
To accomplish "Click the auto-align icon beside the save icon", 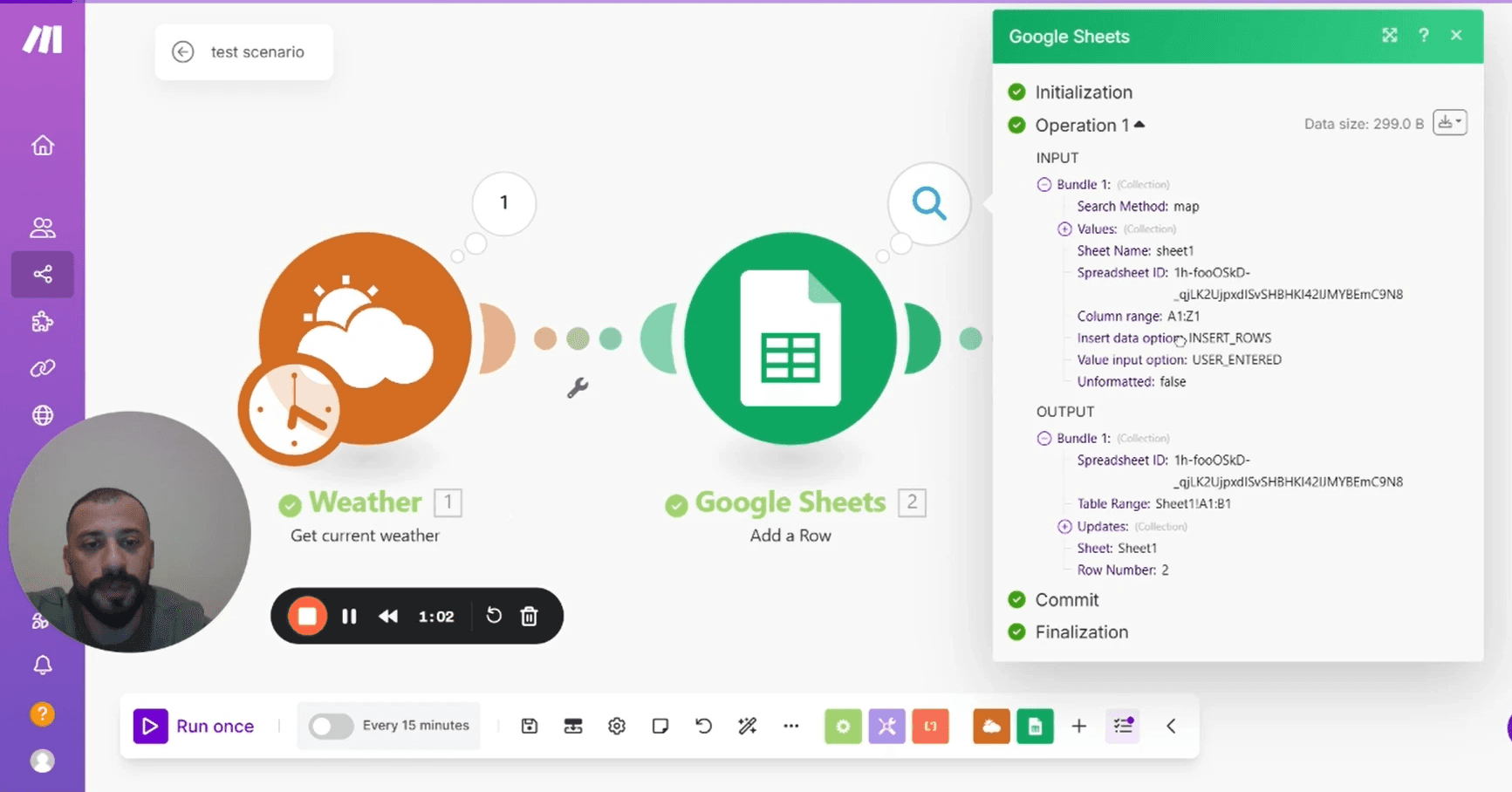I will coord(573,726).
